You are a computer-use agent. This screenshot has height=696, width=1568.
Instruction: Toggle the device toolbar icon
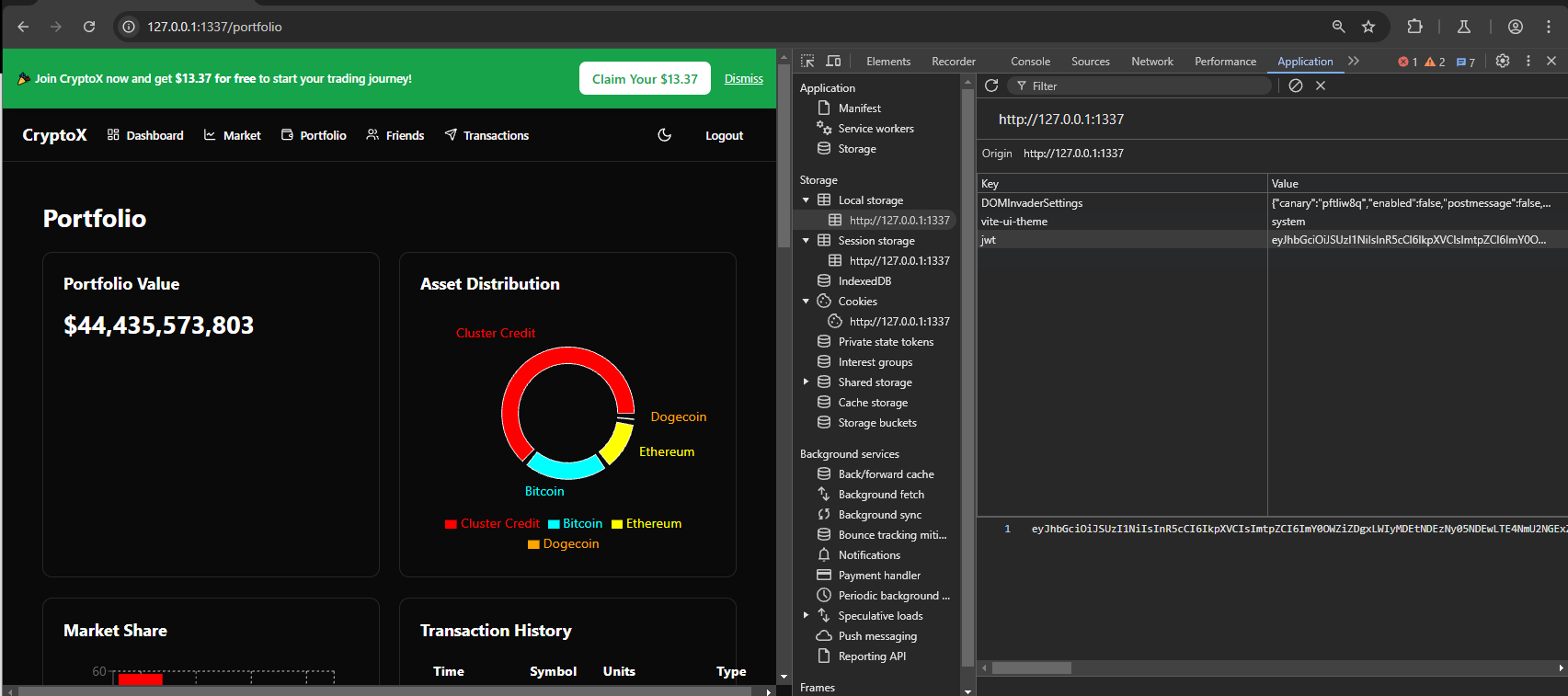833,61
